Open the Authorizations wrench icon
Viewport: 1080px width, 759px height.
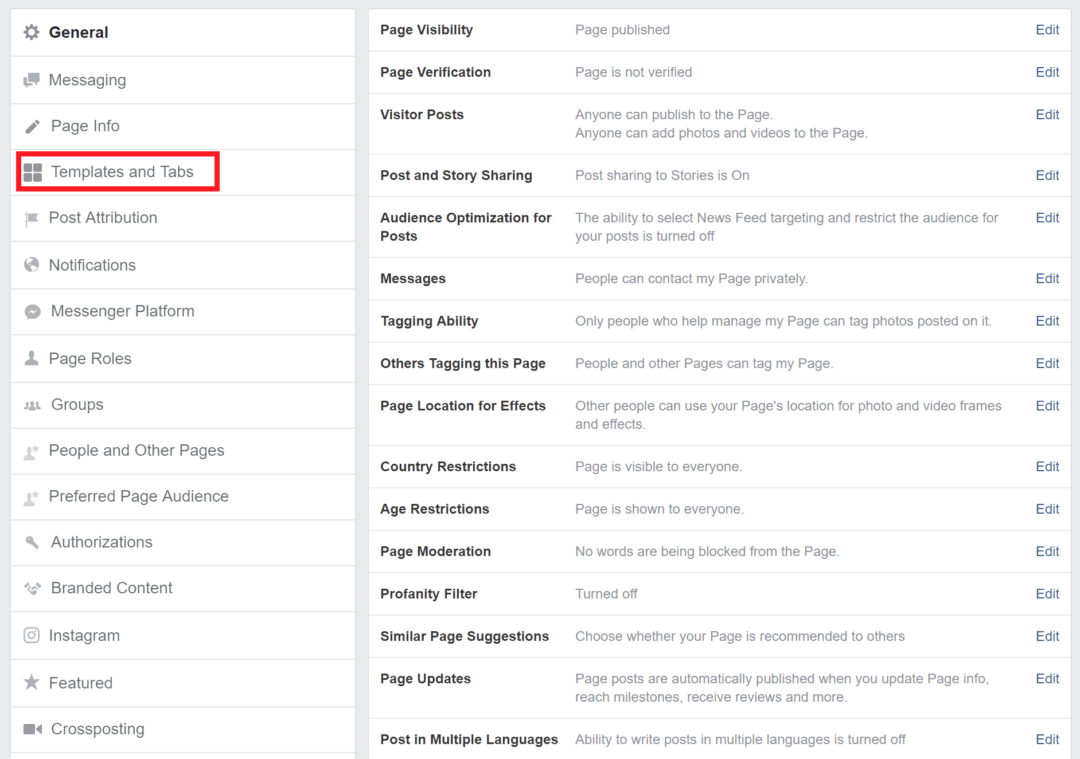click(x=31, y=543)
